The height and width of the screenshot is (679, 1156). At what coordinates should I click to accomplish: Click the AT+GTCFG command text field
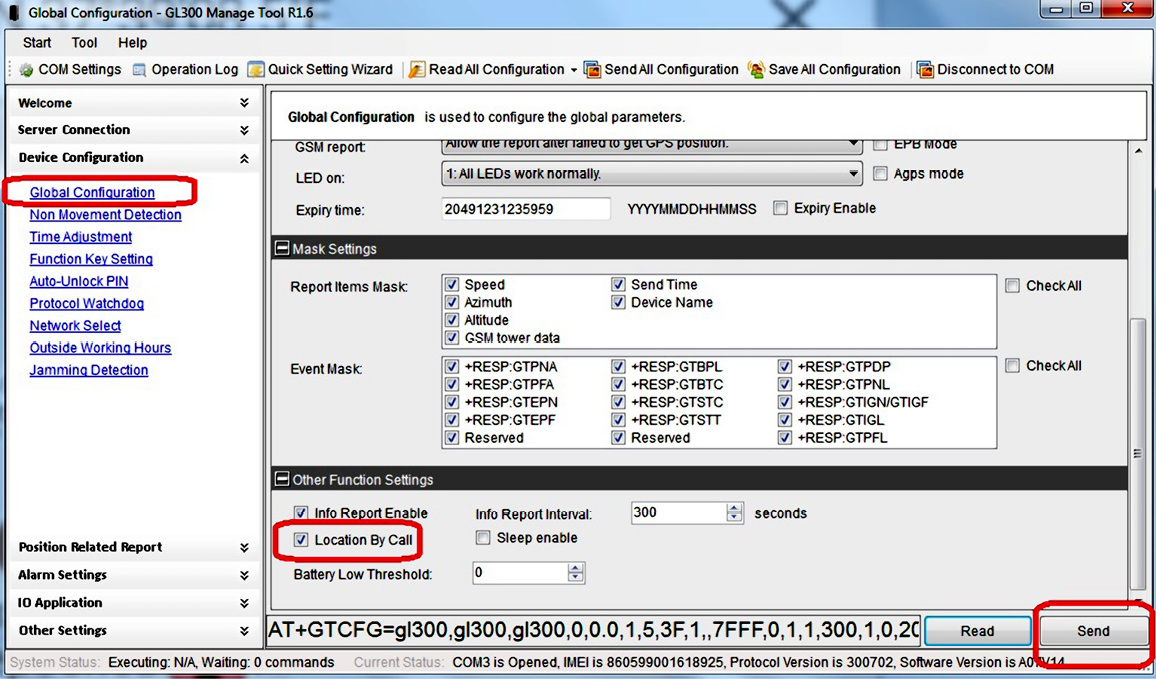tap(595, 630)
